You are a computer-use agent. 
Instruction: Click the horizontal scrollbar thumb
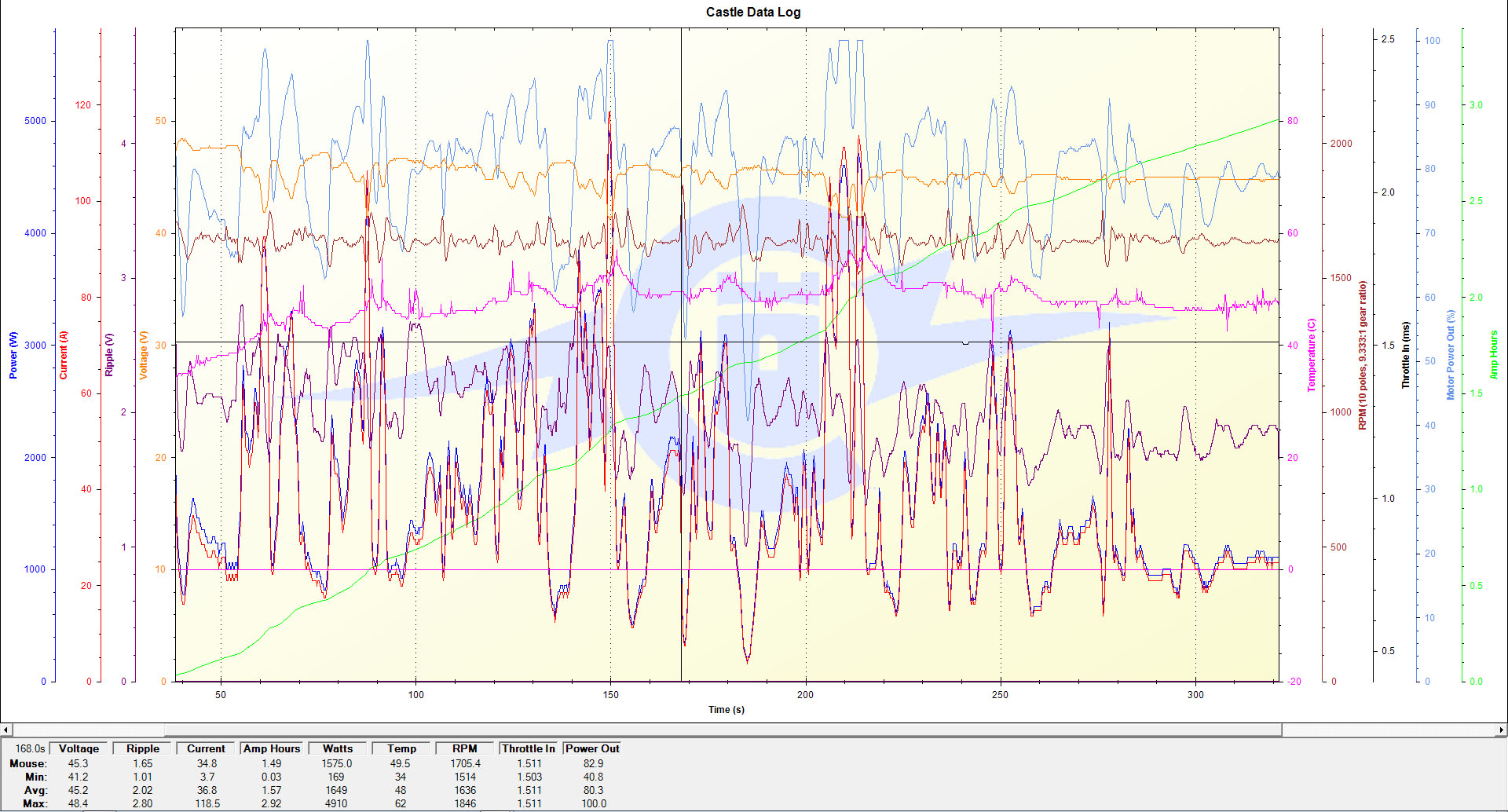[x=723, y=730]
